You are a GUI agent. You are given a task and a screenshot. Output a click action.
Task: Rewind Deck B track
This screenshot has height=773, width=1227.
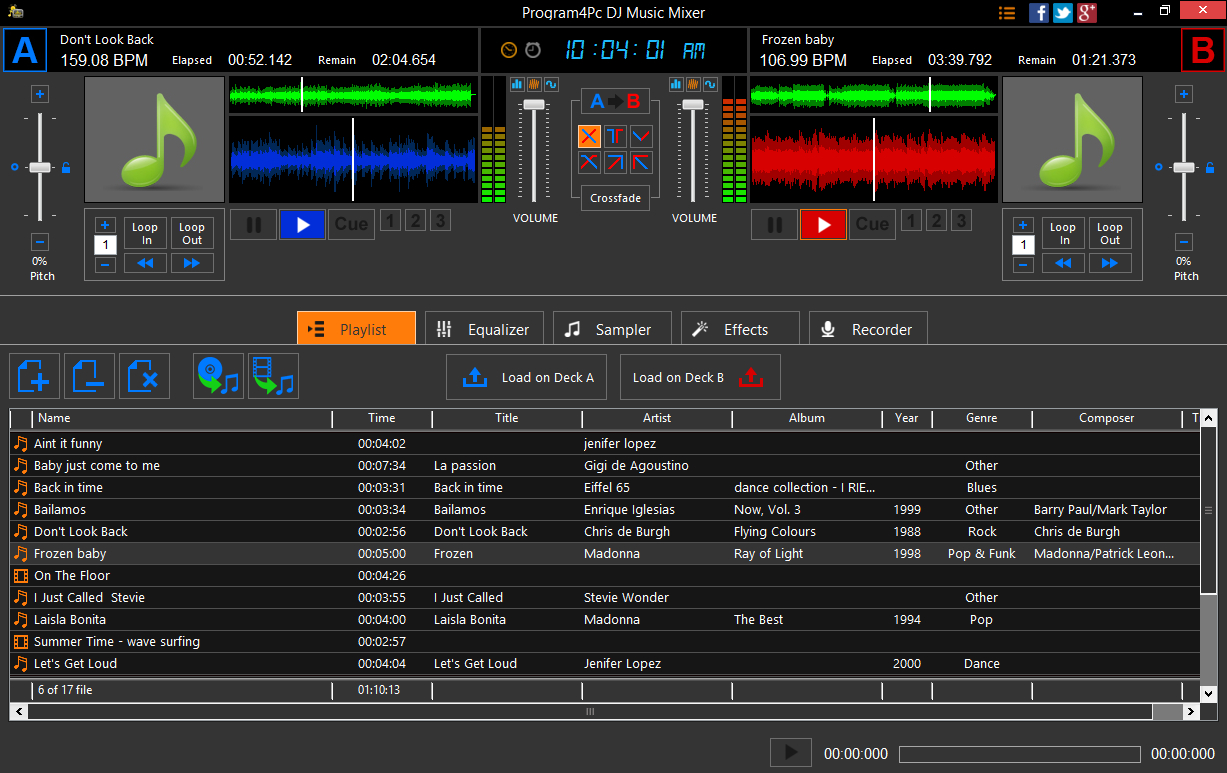[x=1063, y=263]
